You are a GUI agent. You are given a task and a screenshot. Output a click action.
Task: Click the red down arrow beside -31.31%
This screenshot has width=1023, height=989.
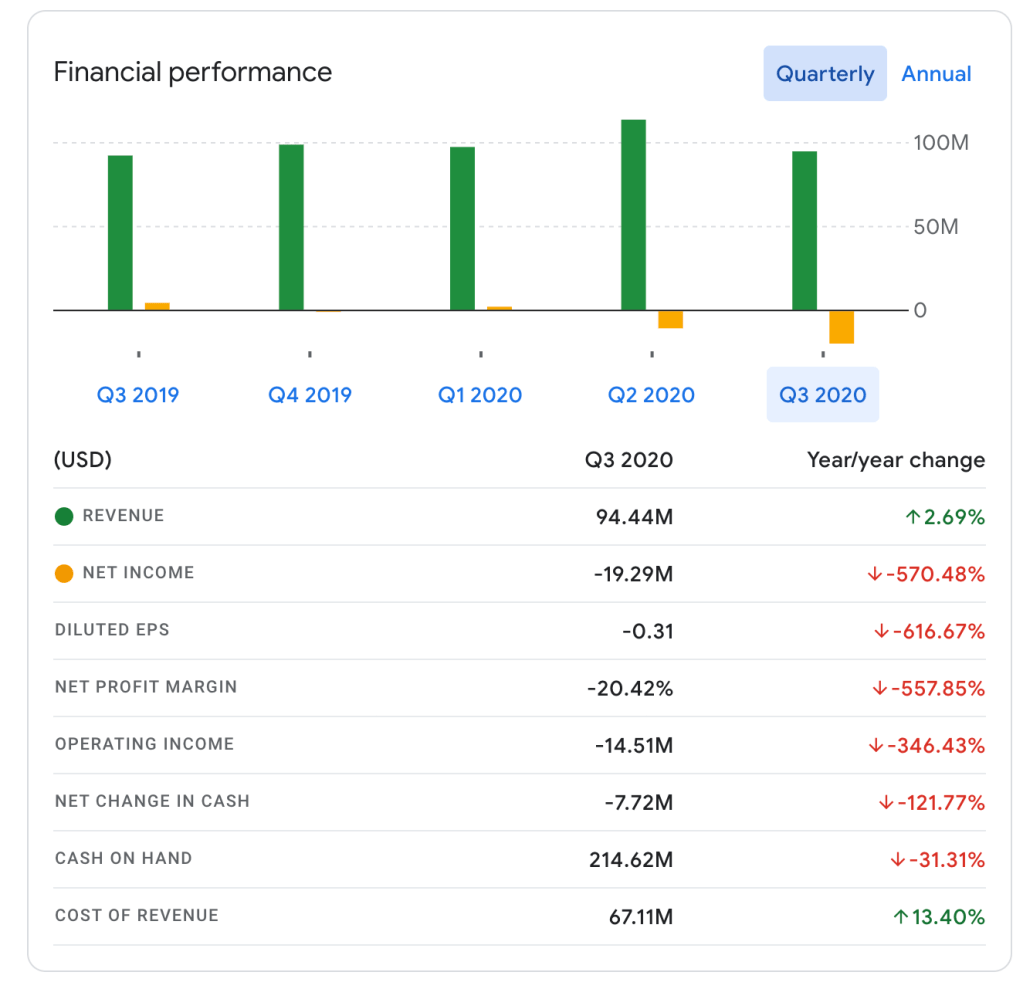click(897, 860)
